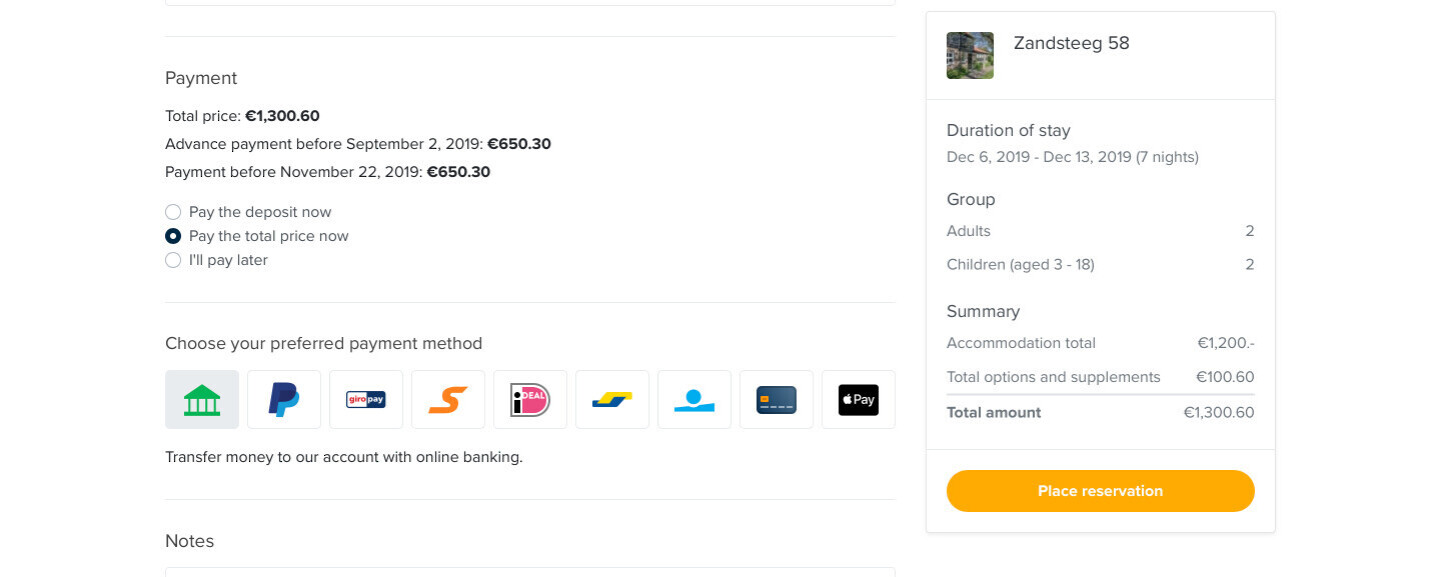
Task: Select the bank transfer payment icon
Action: (202, 400)
